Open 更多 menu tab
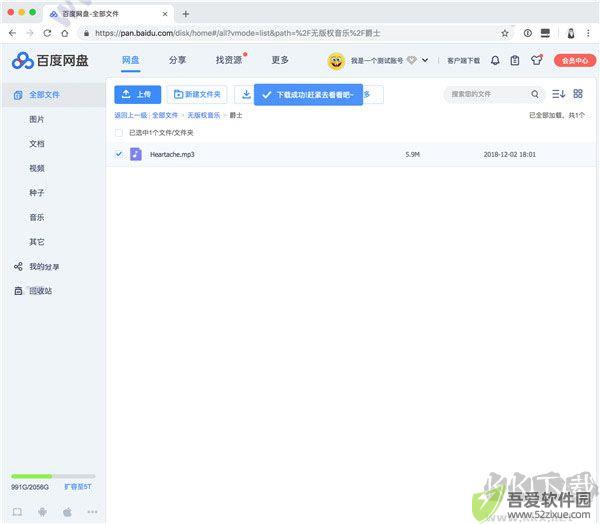The height and width of the screenshot is (524, 600). (x=280, y=60)
